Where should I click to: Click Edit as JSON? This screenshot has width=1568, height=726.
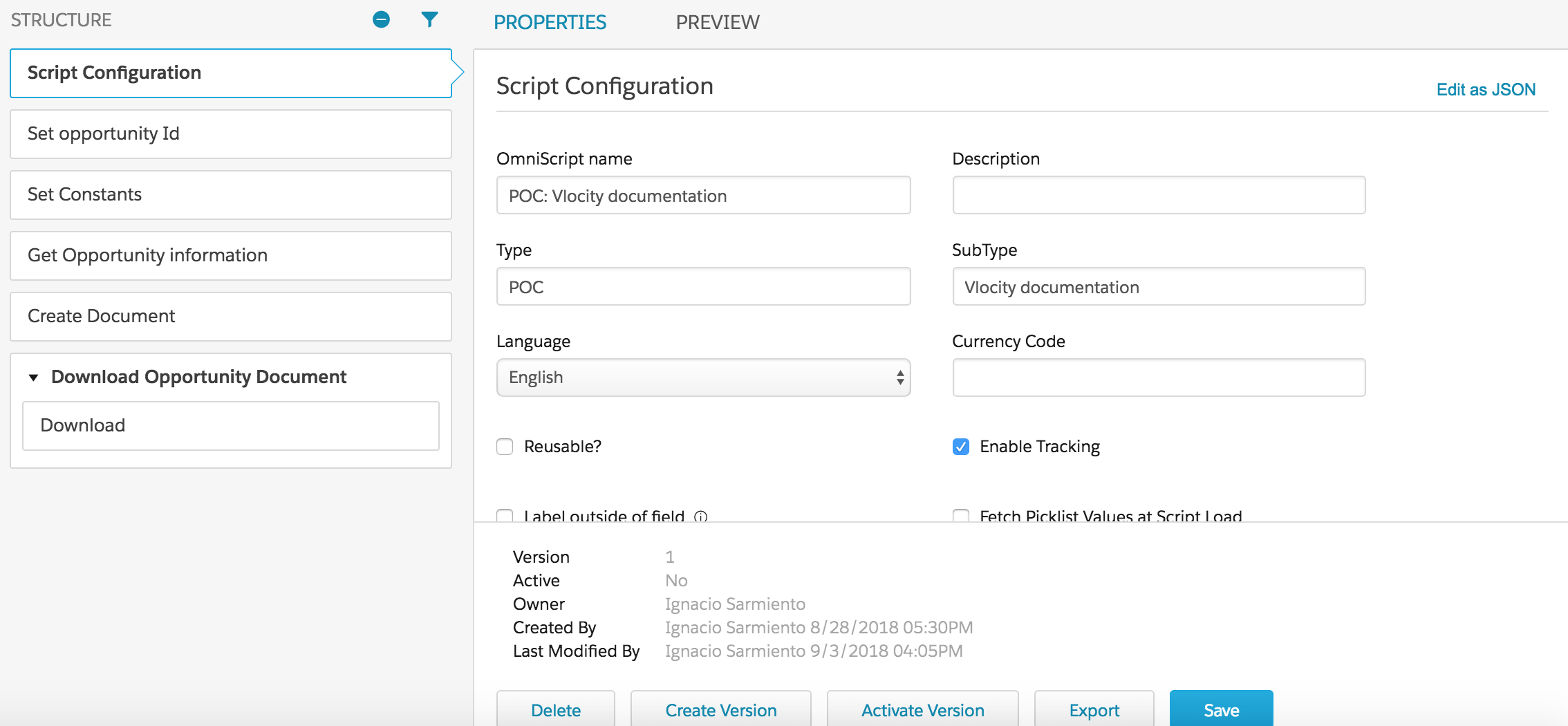(1485, 89)
